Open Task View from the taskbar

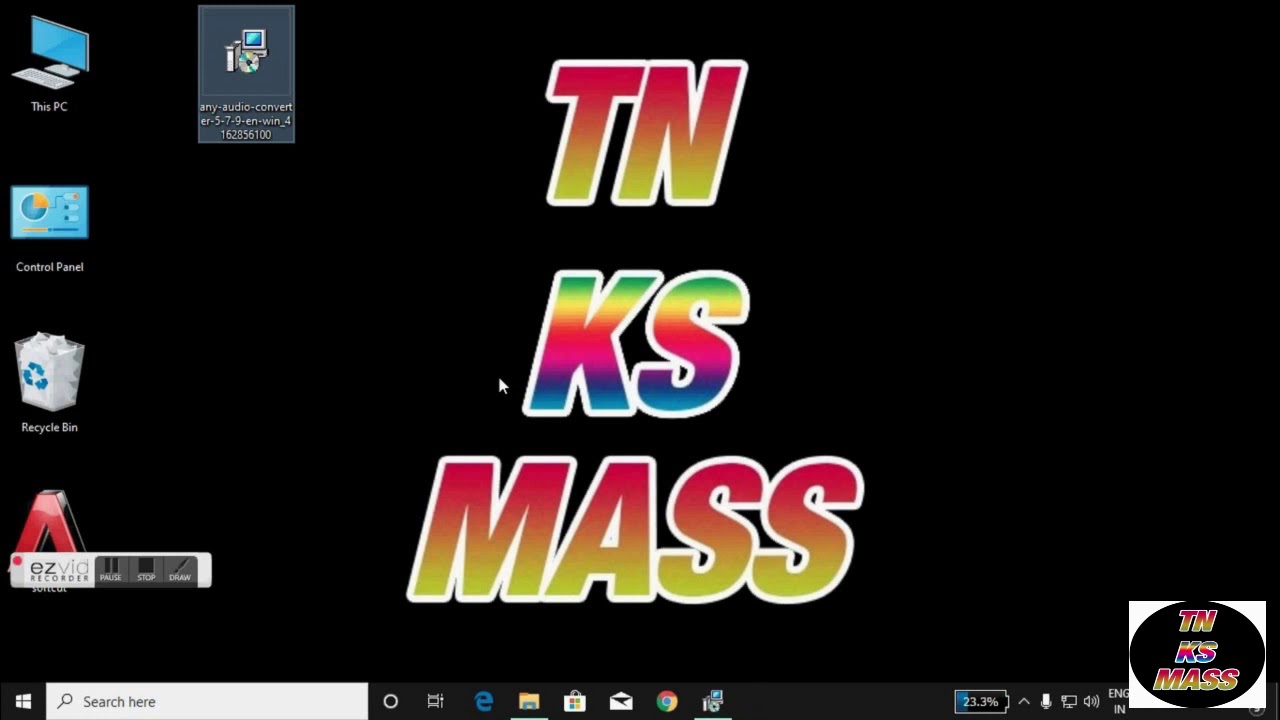(435, 701)
